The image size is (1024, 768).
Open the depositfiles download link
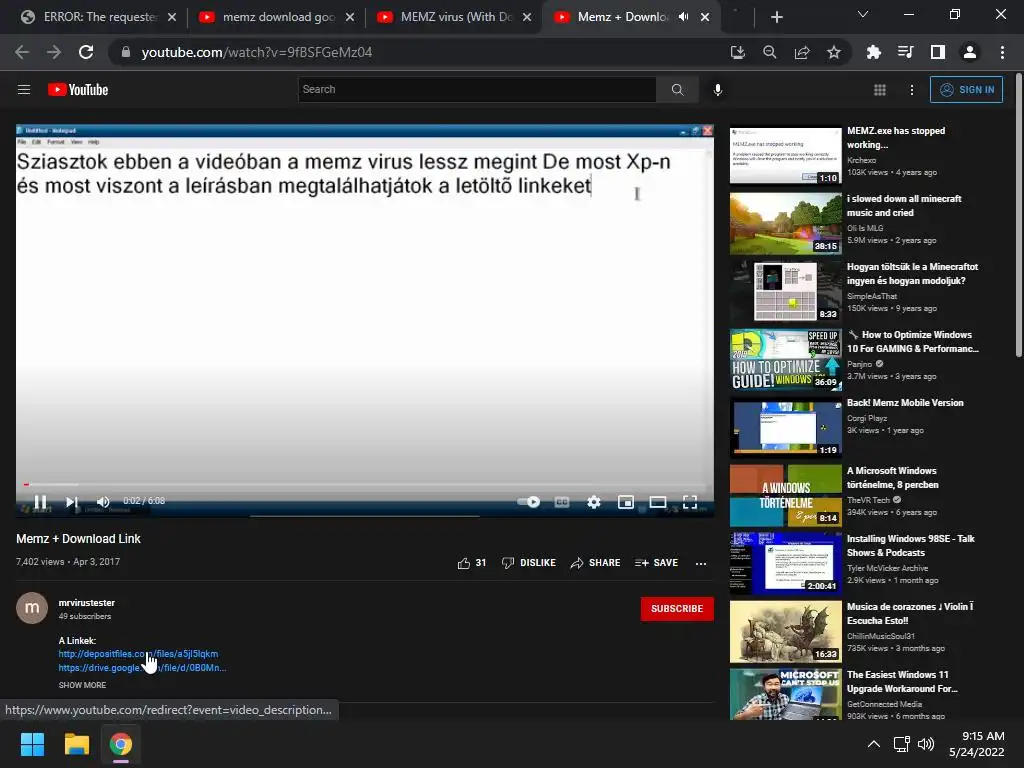pos(138,654)
